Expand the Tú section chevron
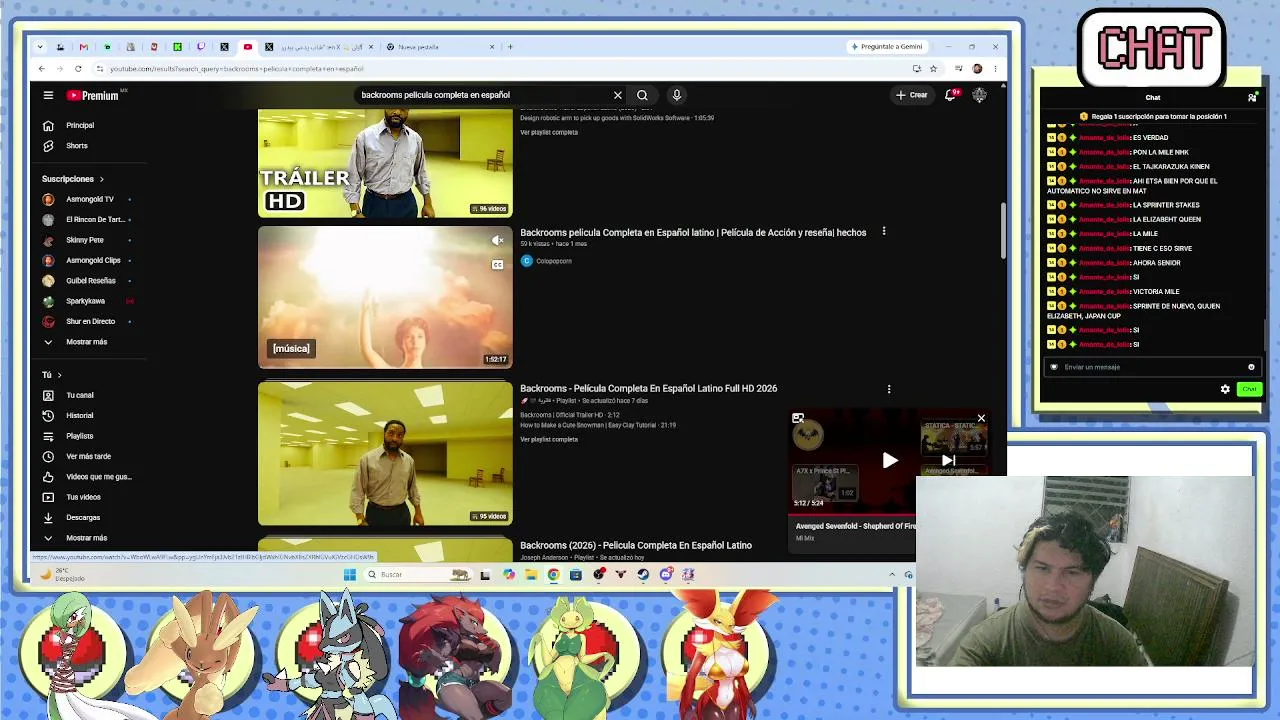The image size is (1280, 720). pos(59,375)
